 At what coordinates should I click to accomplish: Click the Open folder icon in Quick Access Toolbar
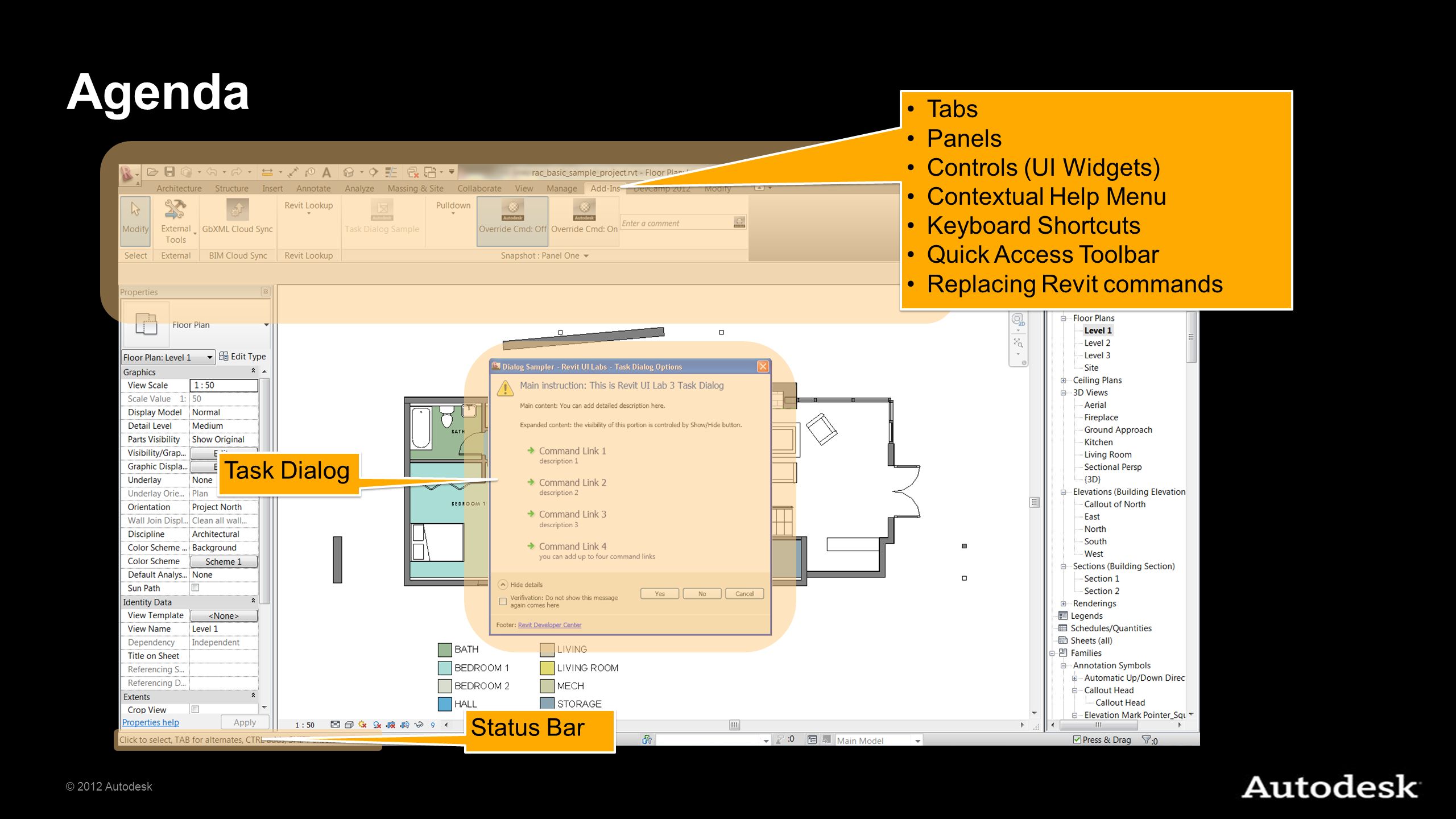point(152,172)
